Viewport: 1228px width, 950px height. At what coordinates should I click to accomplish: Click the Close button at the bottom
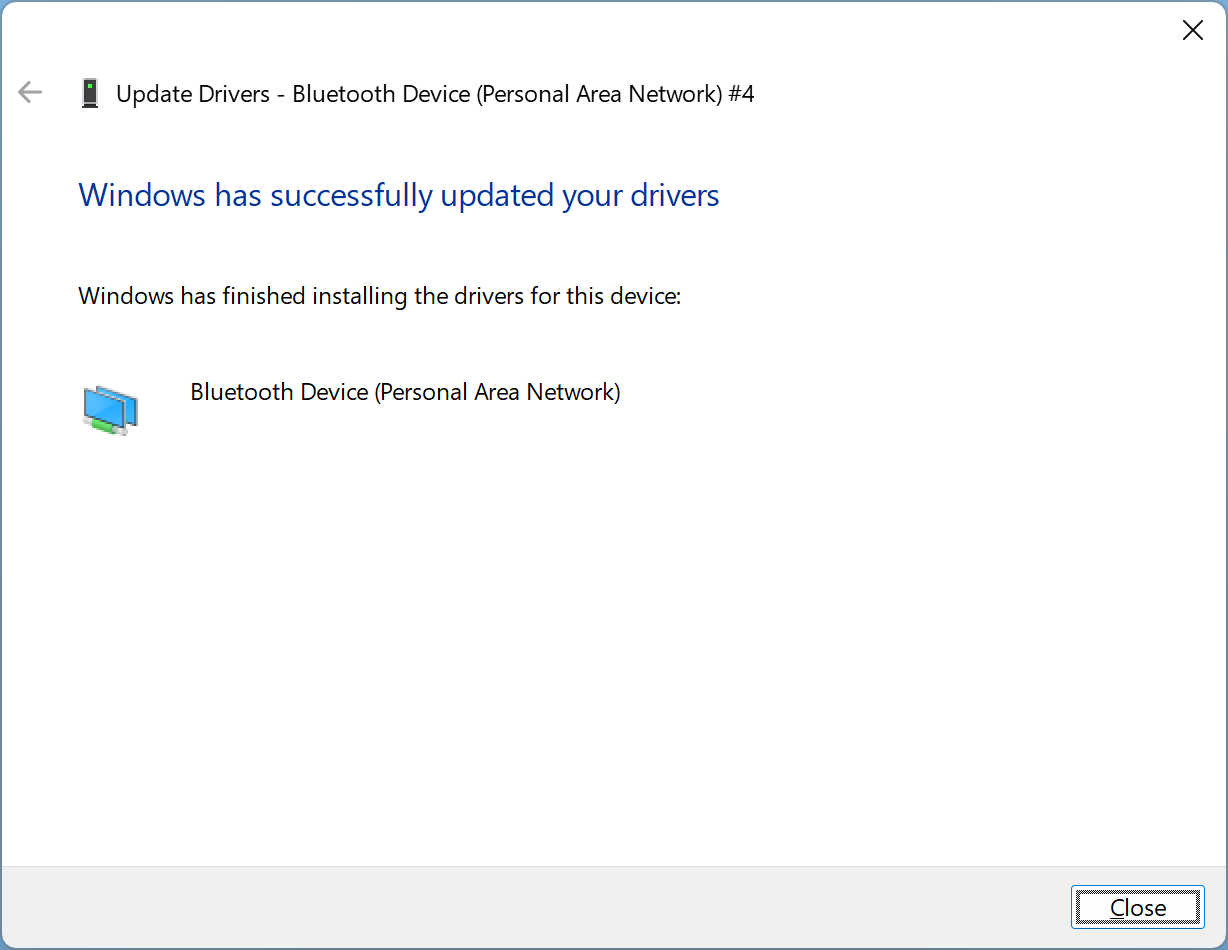point(1138,907)
